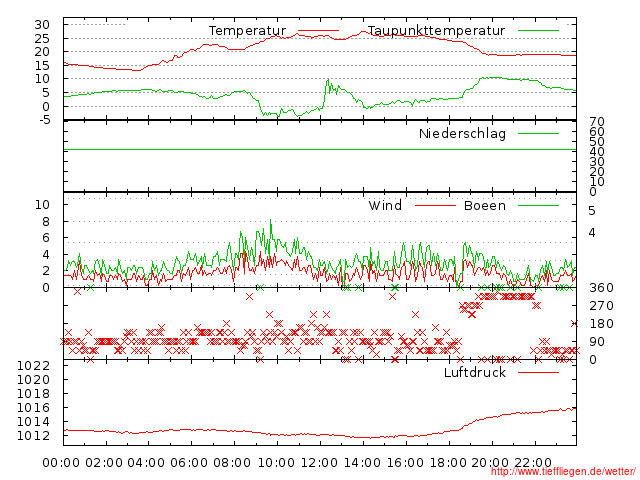This screenshot has height=480, width=640.
Task: Click red line sample beside Temperatur
Action: point(318,31)
